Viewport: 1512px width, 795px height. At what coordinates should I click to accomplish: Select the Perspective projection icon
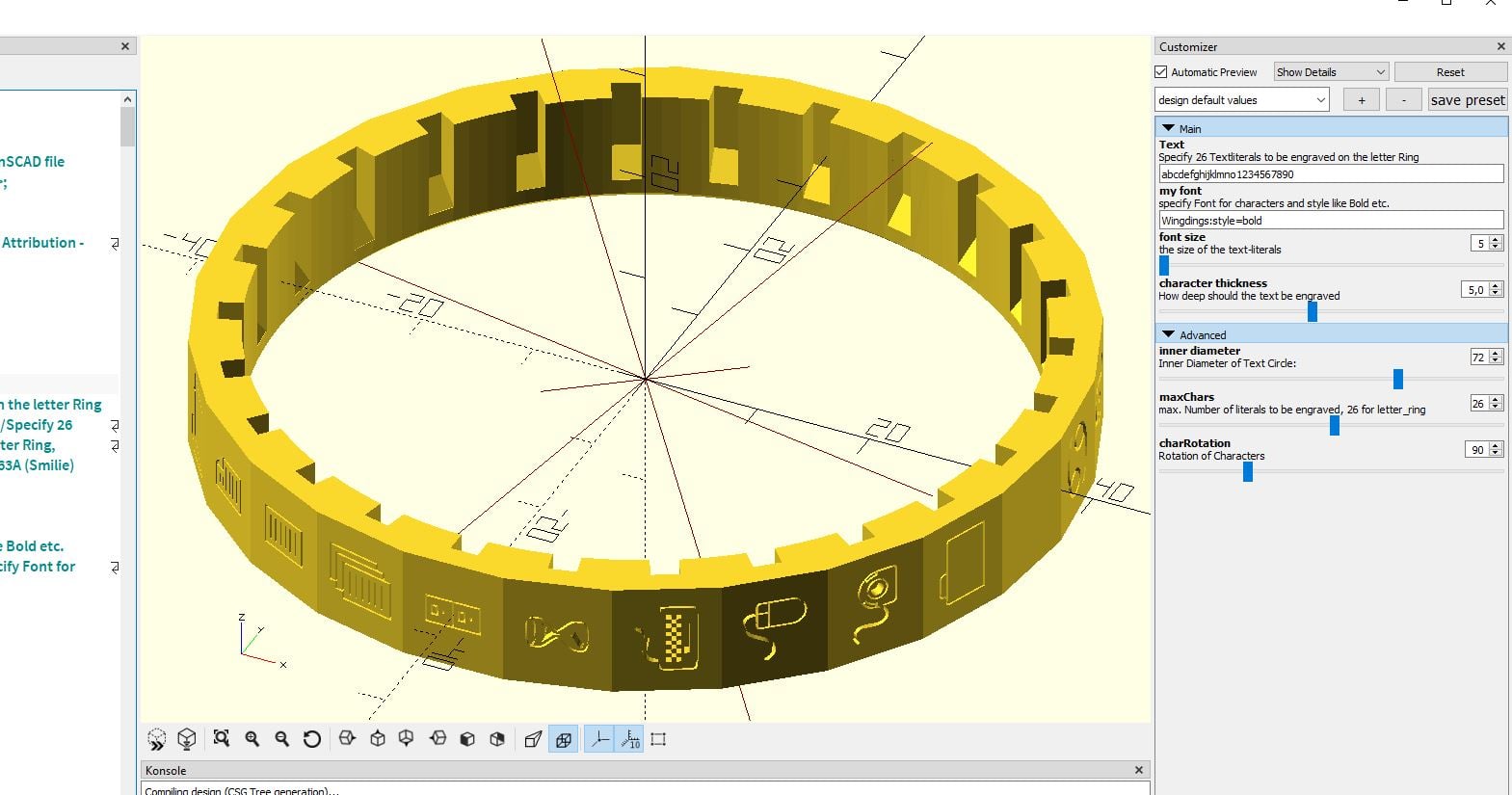(533, 739)
